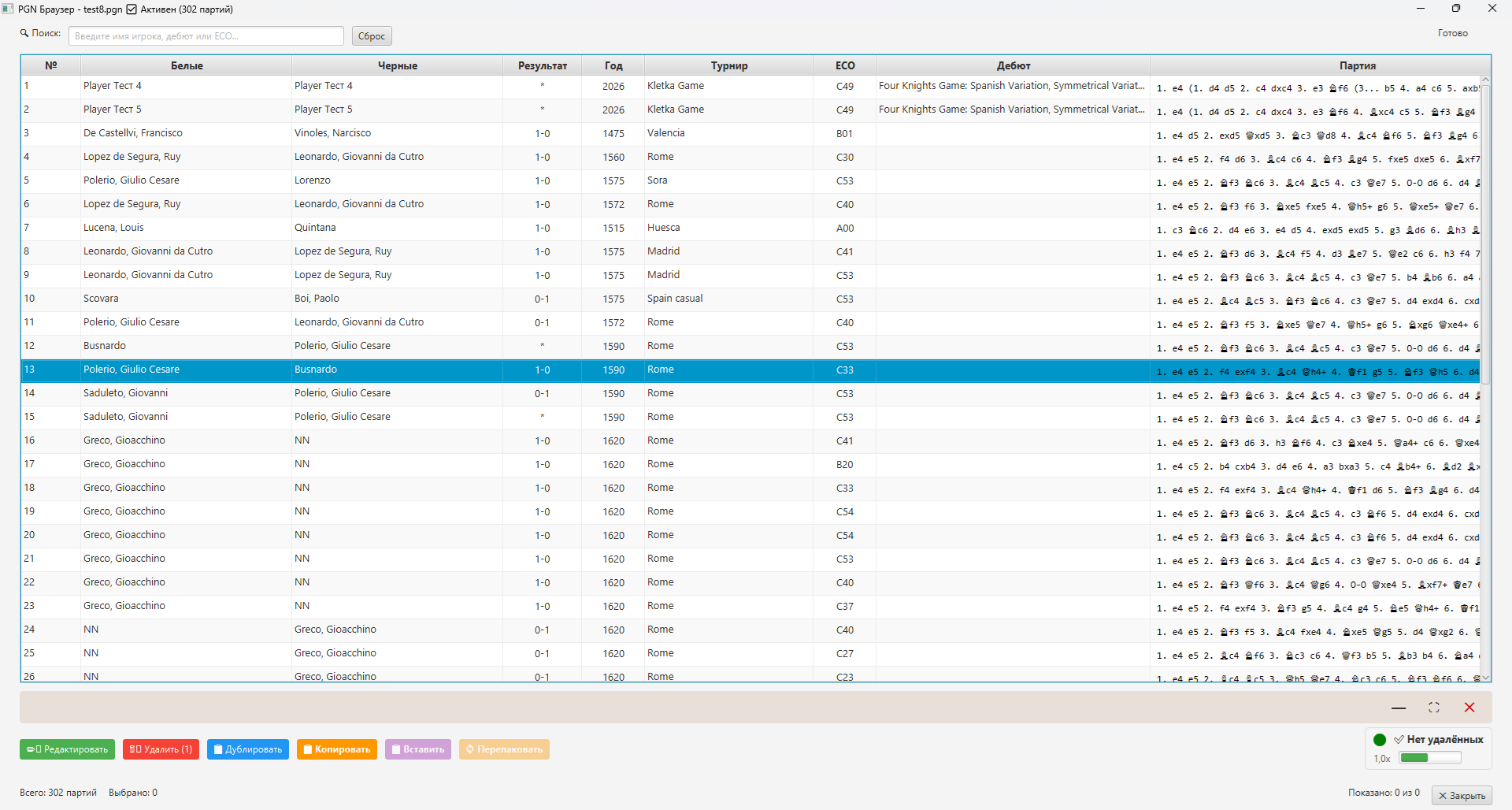
Task: Click the year 1475 cell
Action: (x=613, y=133)
